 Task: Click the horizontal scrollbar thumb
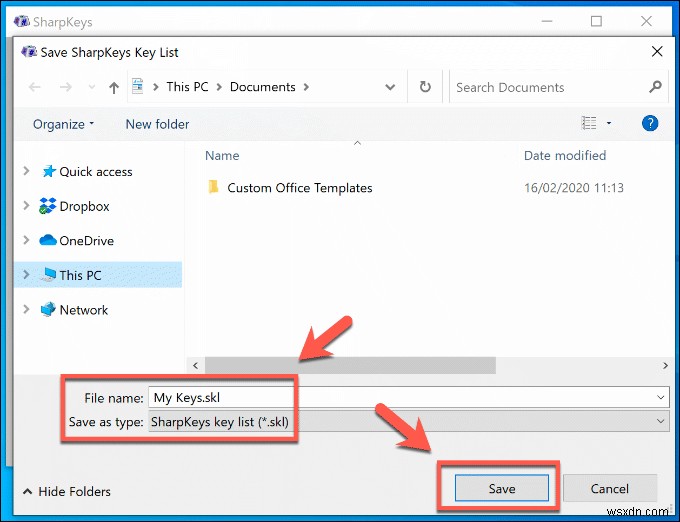(x=350, y=365)
